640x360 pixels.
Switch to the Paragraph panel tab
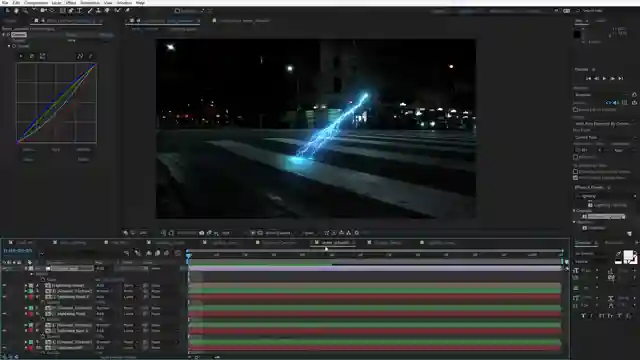[x=614, y=243]
